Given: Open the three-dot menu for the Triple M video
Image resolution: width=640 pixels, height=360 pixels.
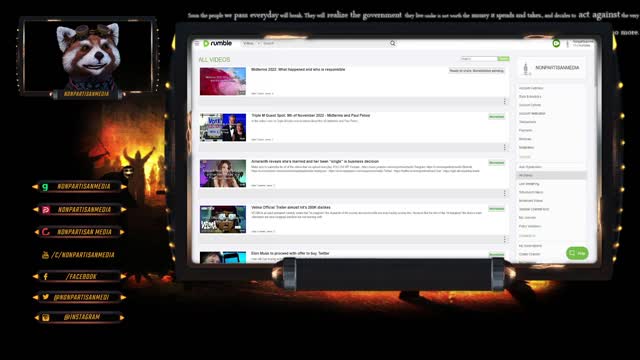Looking at the screenshot, I should tap(504, 147).
